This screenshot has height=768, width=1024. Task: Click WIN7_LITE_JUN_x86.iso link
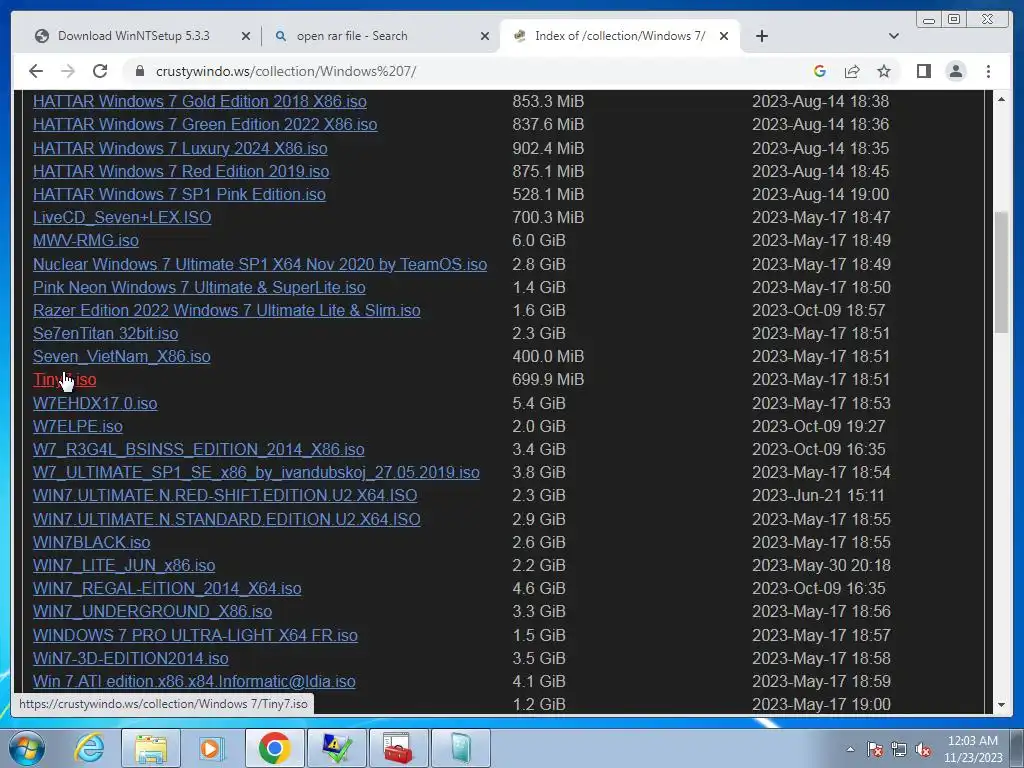124,565
